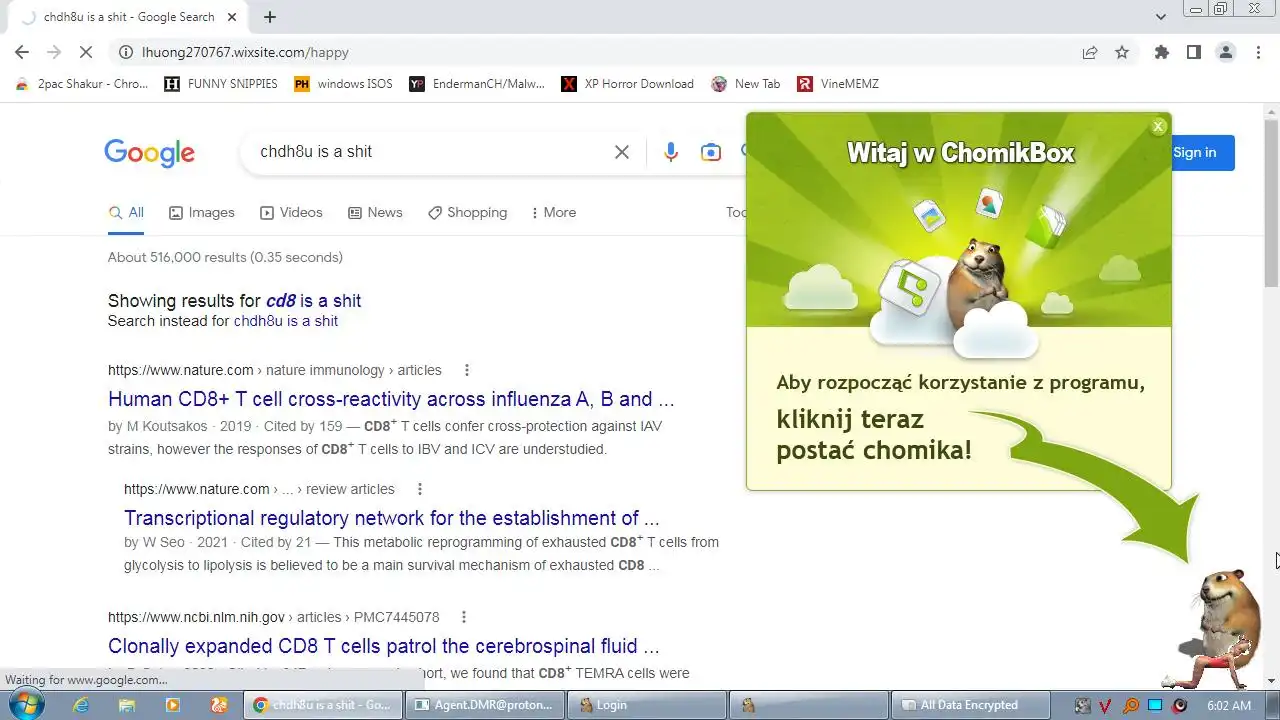1280x720 pixels.
Task: Bookmark this tab with star icon
Action: point(1122,52)
